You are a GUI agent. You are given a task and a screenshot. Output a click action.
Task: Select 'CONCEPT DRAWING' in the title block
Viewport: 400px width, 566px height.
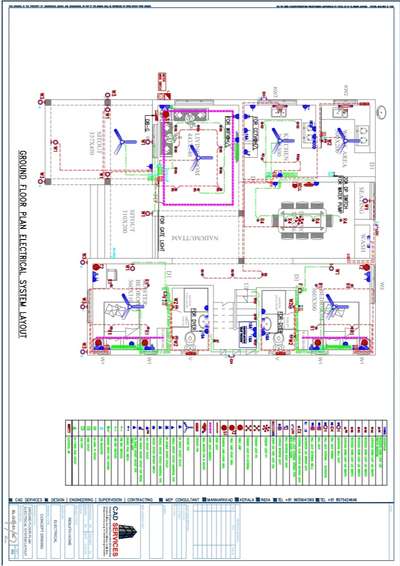pos(41,531)
